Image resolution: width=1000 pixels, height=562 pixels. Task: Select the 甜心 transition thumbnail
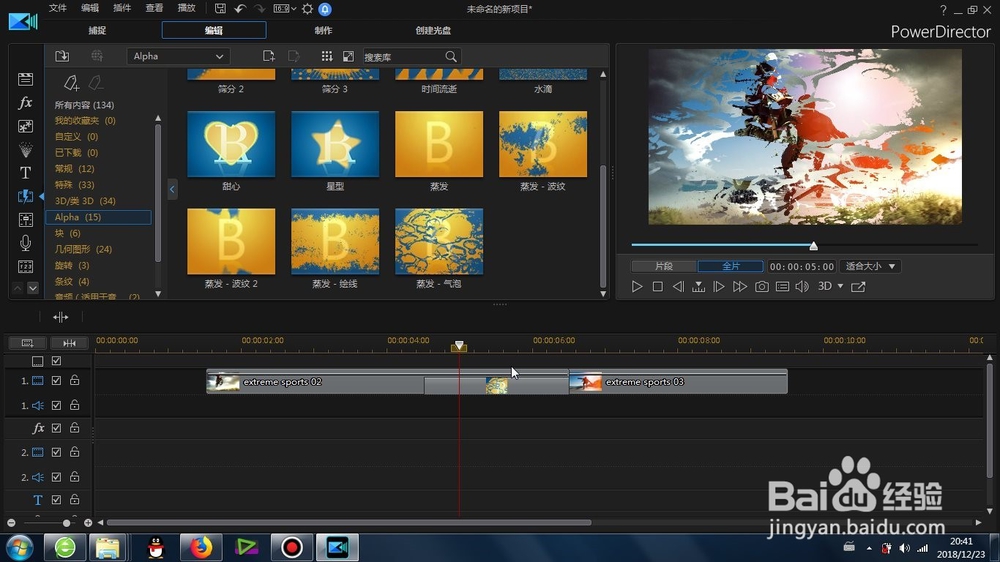click(231, 144)
